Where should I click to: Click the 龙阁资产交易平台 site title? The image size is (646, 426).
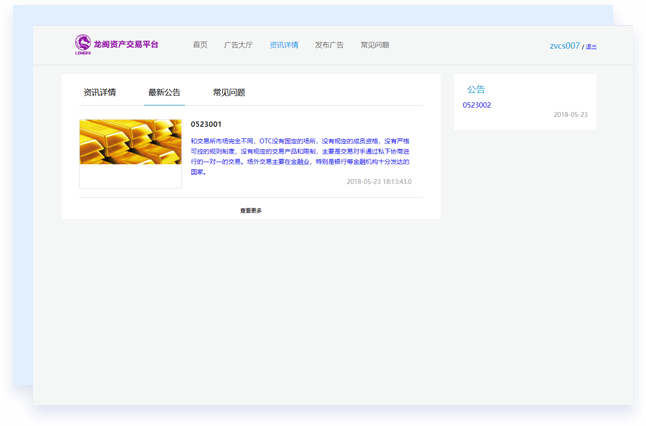[125, 45]
